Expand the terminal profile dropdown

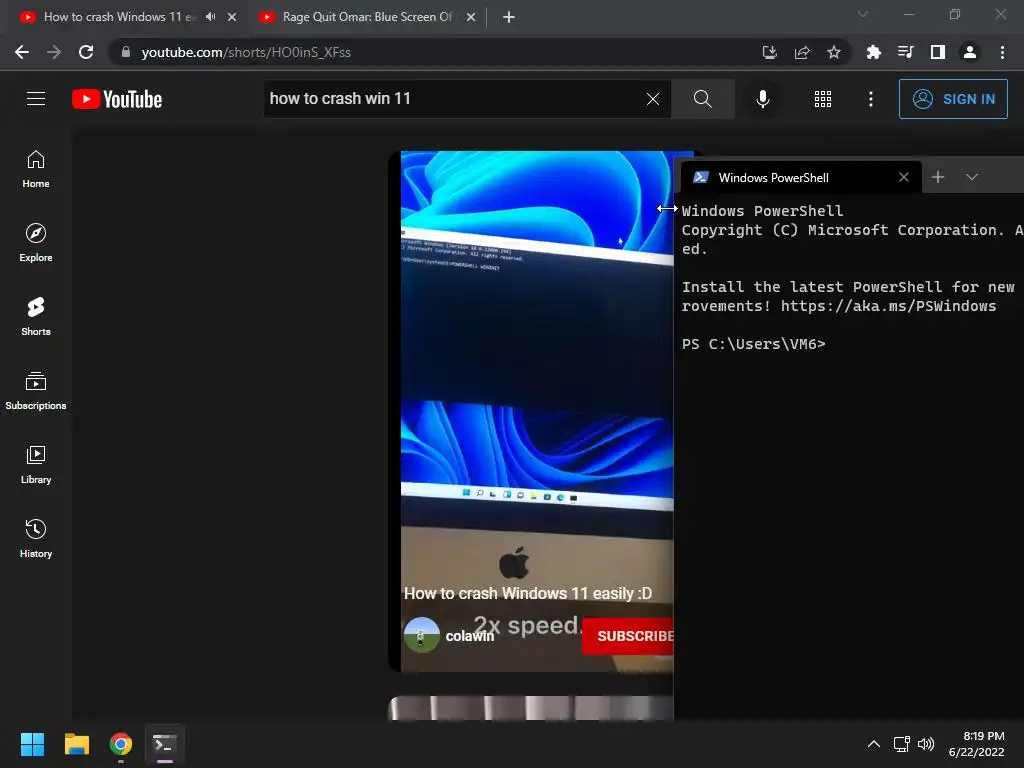972,177
